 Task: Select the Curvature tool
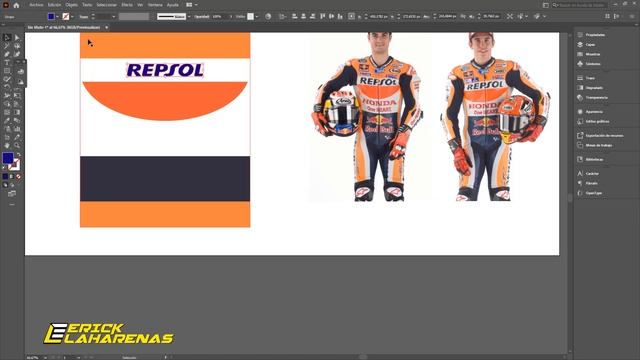click(17, 54)
